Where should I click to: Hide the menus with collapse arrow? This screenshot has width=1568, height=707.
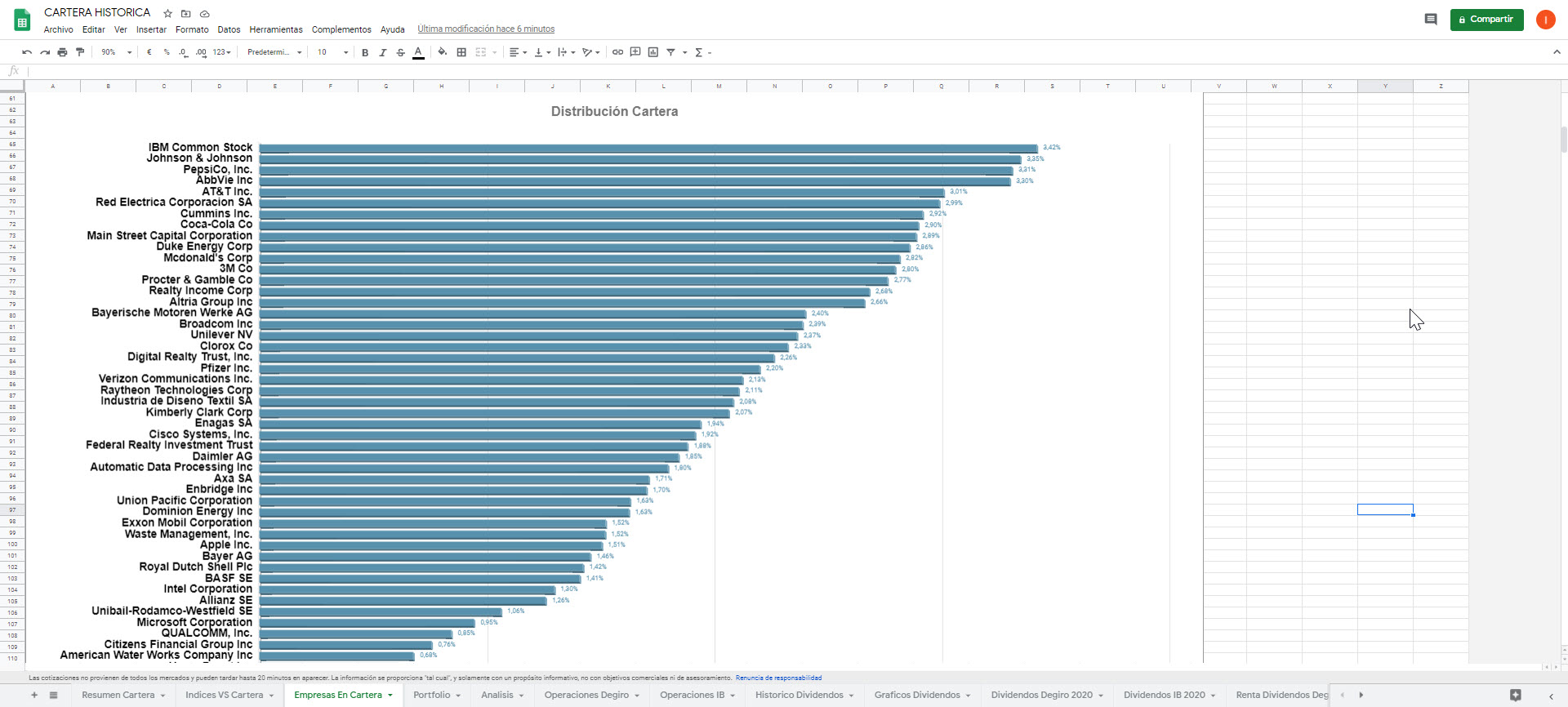(1557, 52)
